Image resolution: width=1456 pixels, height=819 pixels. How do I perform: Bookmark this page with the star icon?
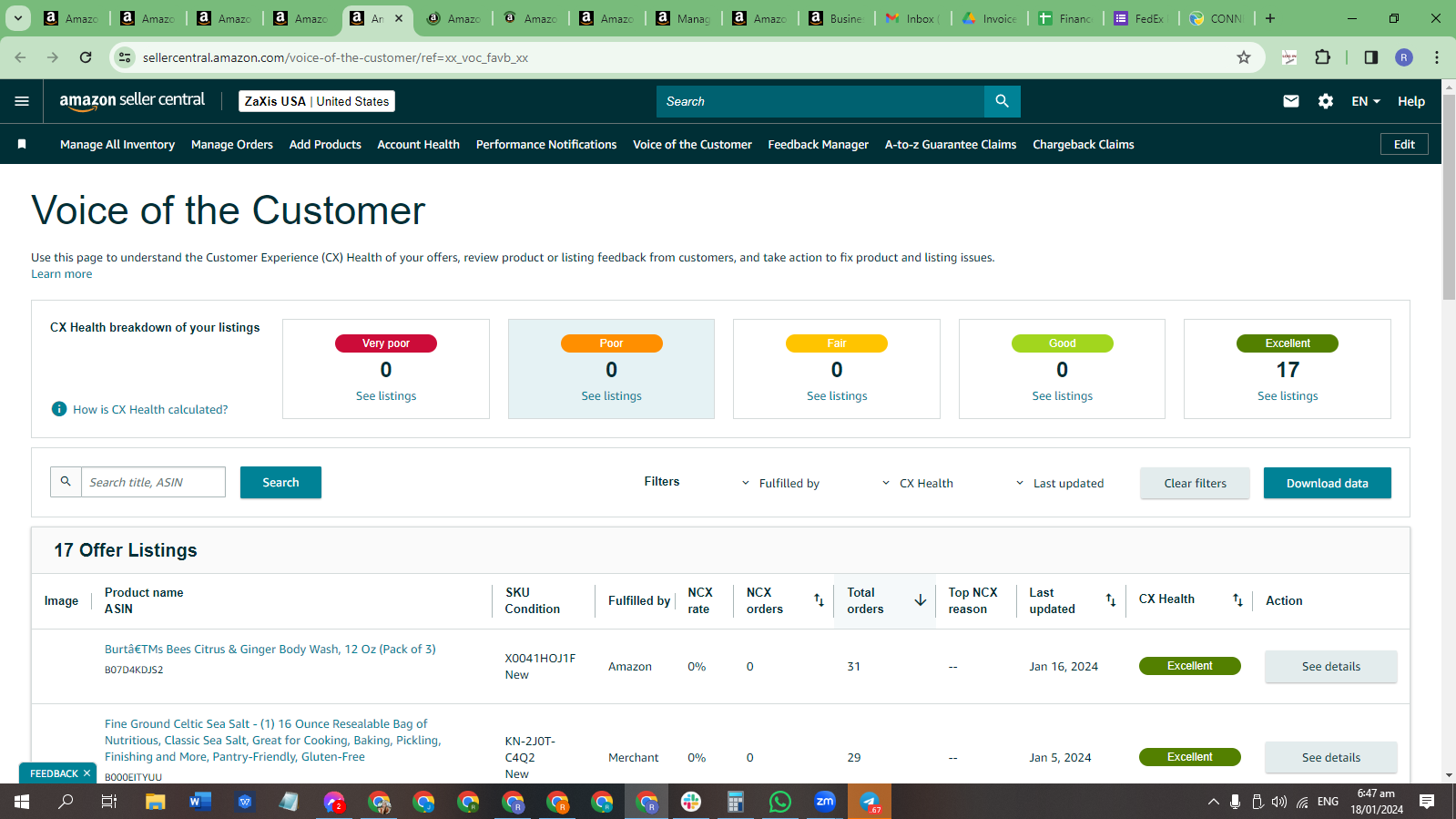click(x=1244, y=57)
